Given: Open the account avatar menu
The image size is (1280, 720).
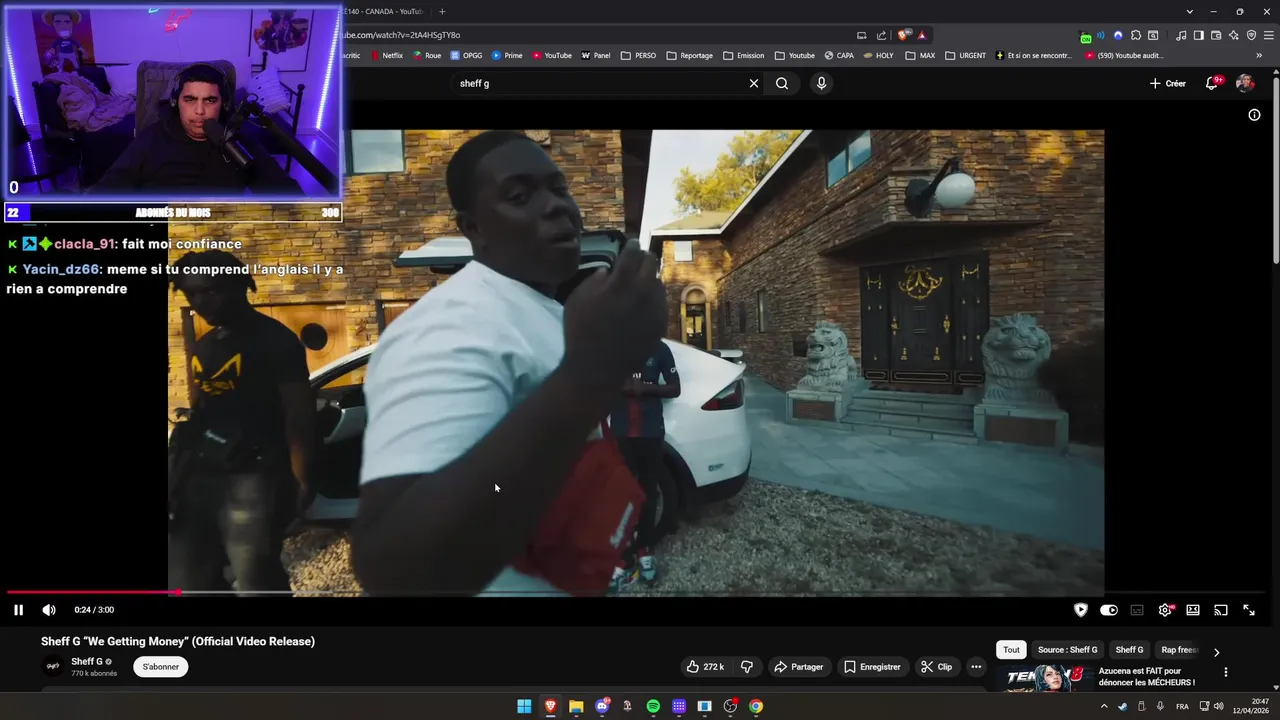Looking at the screenshot, I should pos(1245,83).
